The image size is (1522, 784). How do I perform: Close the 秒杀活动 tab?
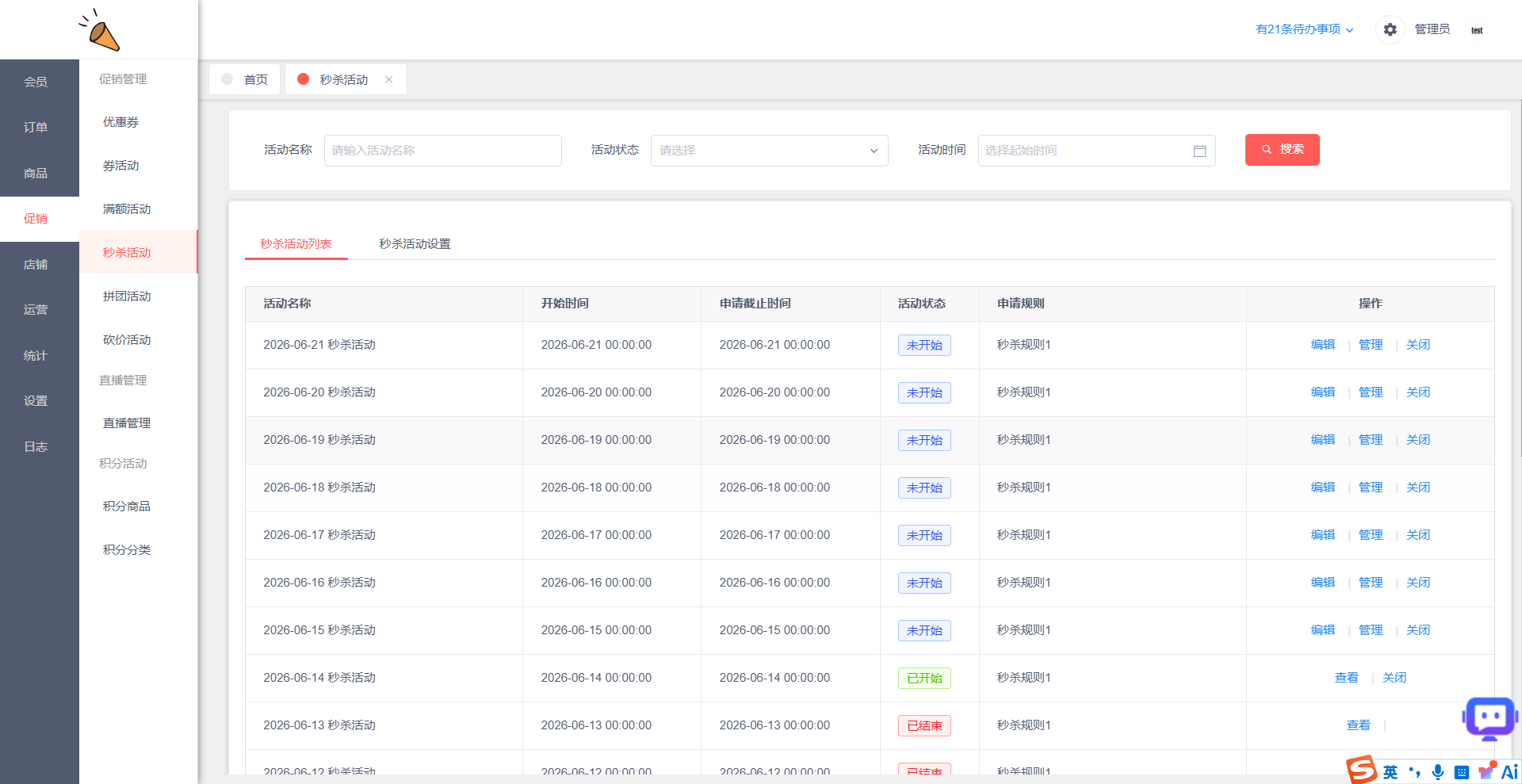click(388, 79)
